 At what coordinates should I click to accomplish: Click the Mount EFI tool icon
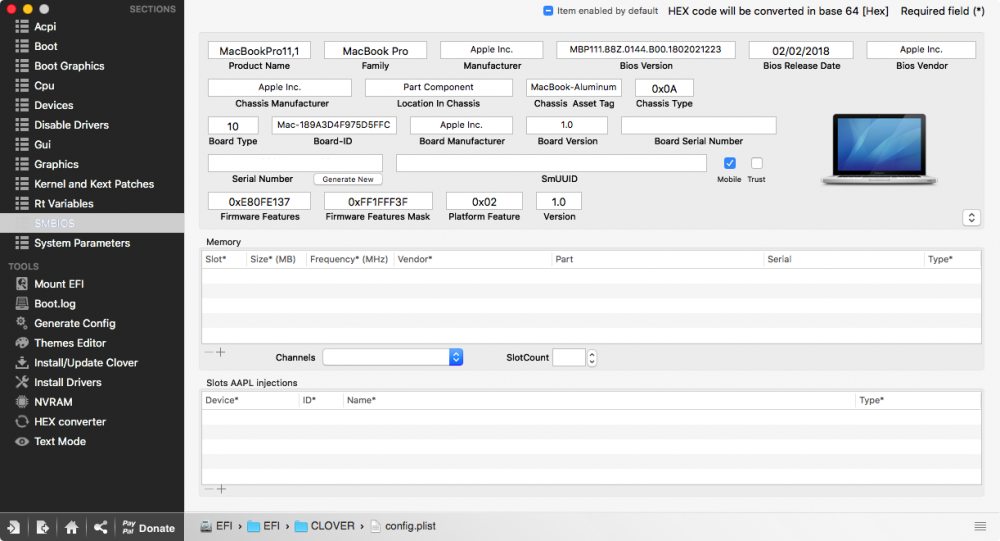coord(22,284)
